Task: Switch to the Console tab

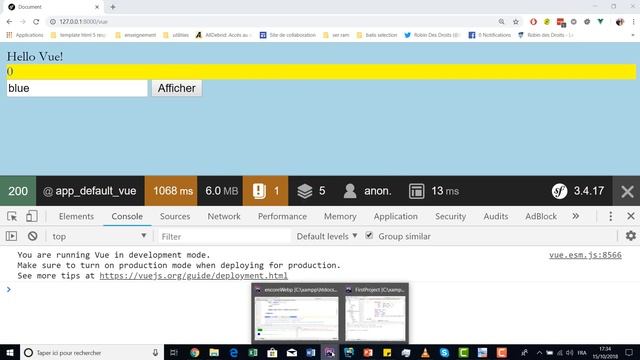Action: [x=127, y=216]
